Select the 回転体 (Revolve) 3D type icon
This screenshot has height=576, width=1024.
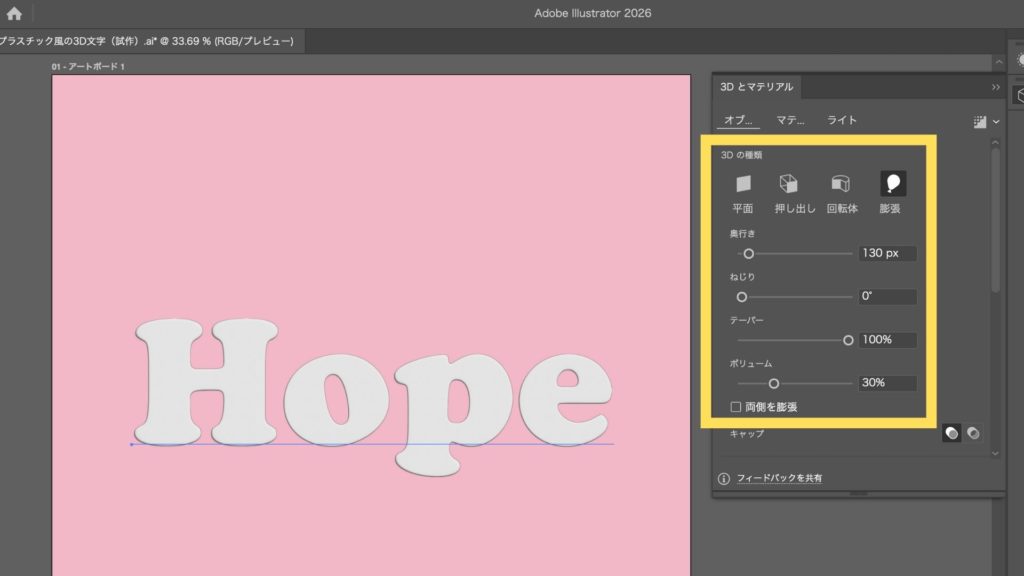pos(841,184)
